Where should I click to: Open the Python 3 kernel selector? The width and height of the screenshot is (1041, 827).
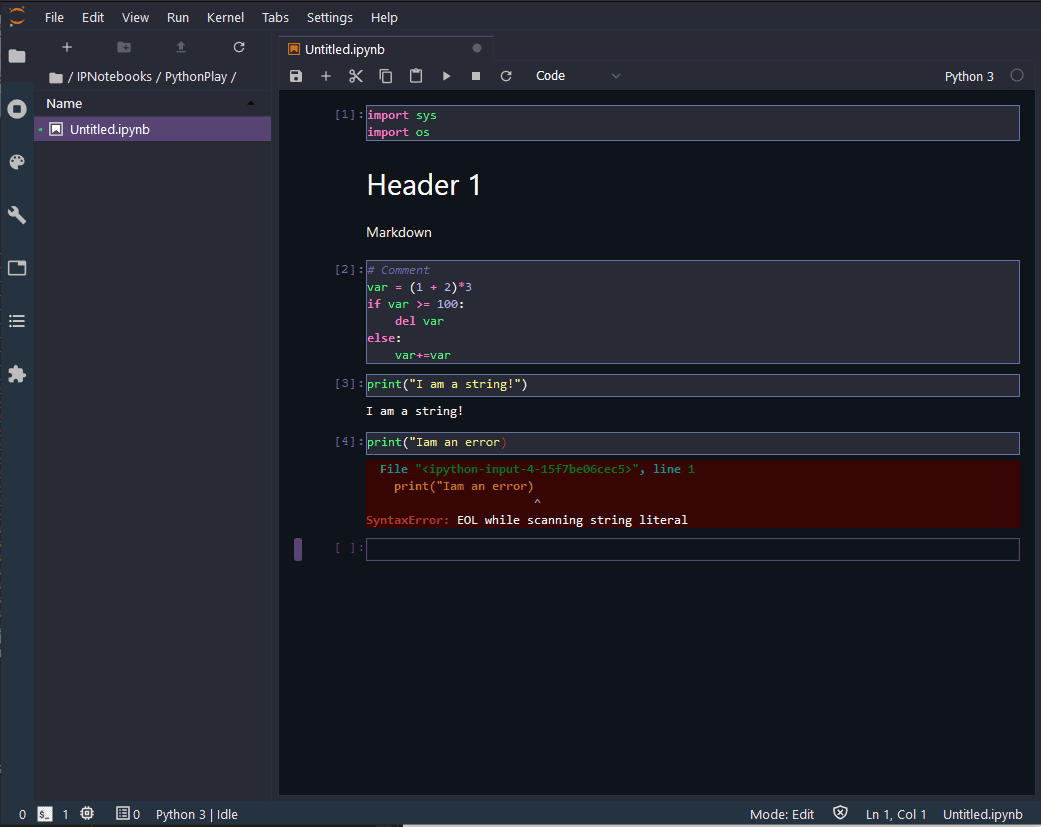pyautogui.click(x=969, y=75)
